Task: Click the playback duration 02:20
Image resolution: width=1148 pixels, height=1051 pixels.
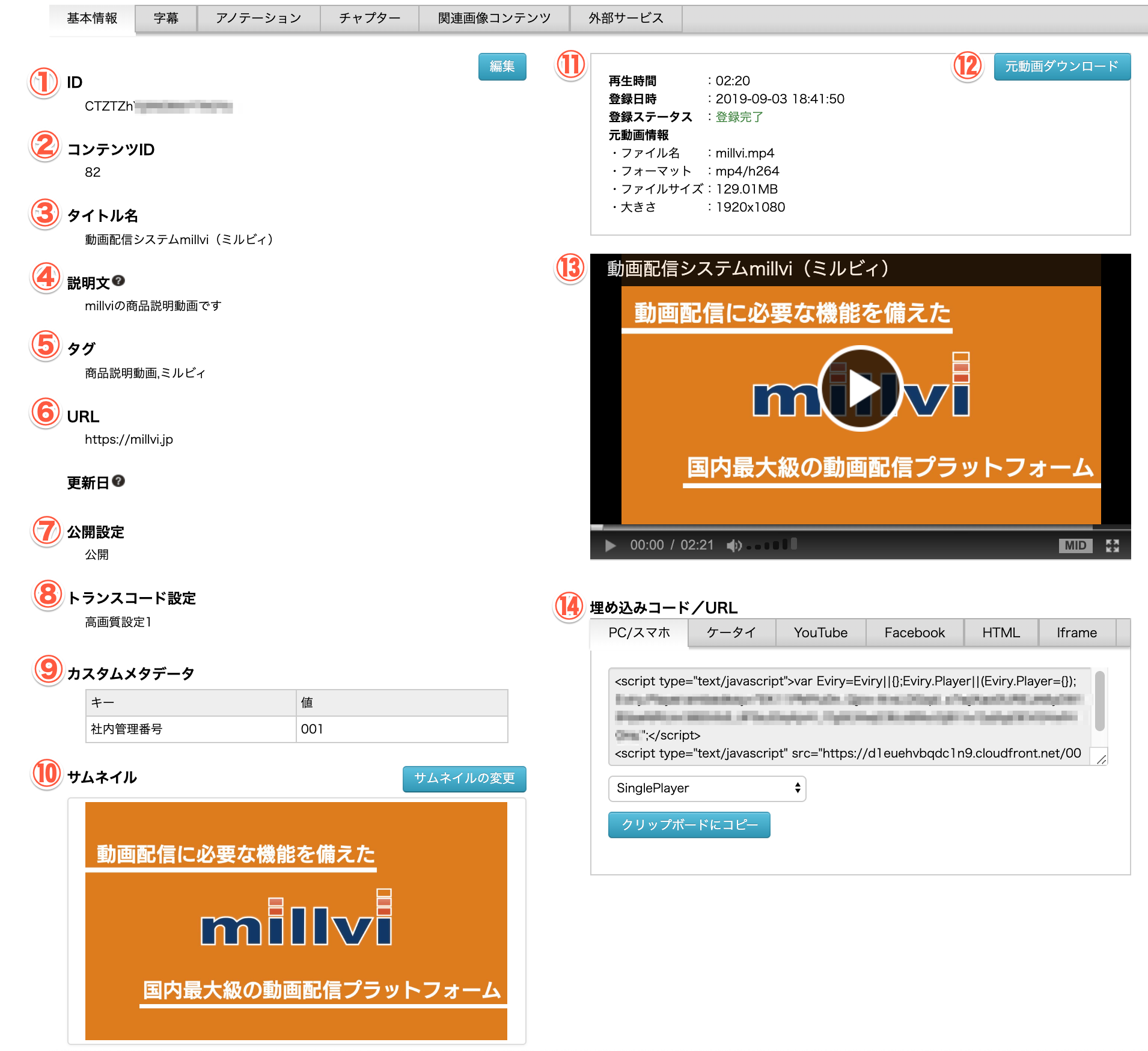Action: point(733,81)
